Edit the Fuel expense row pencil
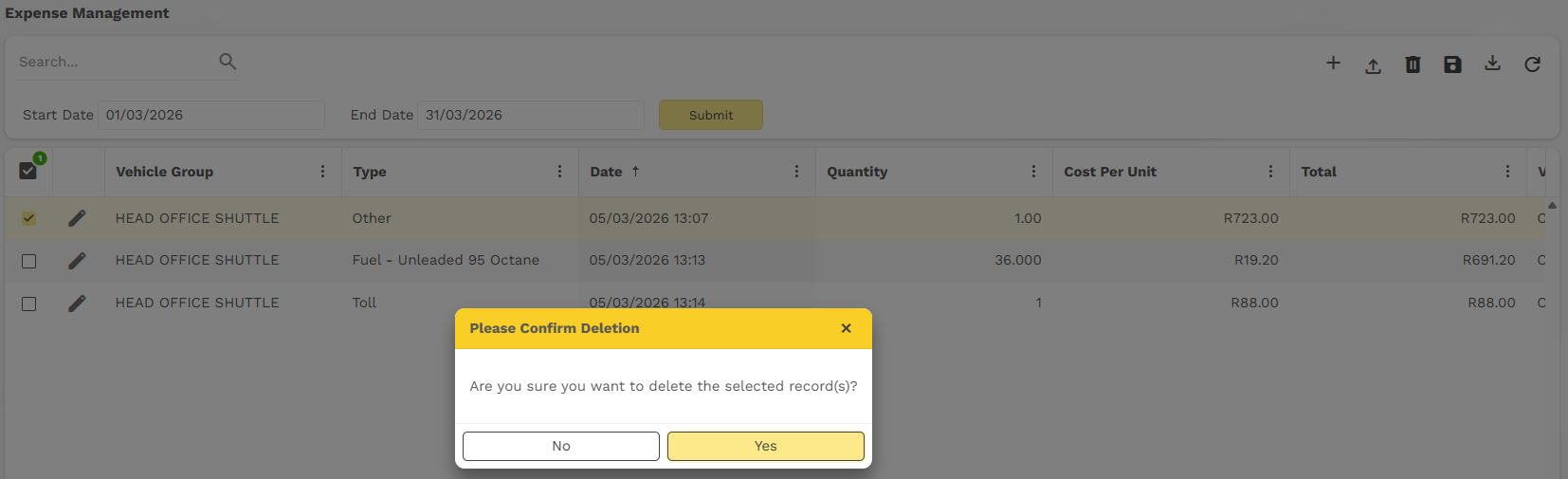The height and width of the screenshot is (479, 1568). 77,261
